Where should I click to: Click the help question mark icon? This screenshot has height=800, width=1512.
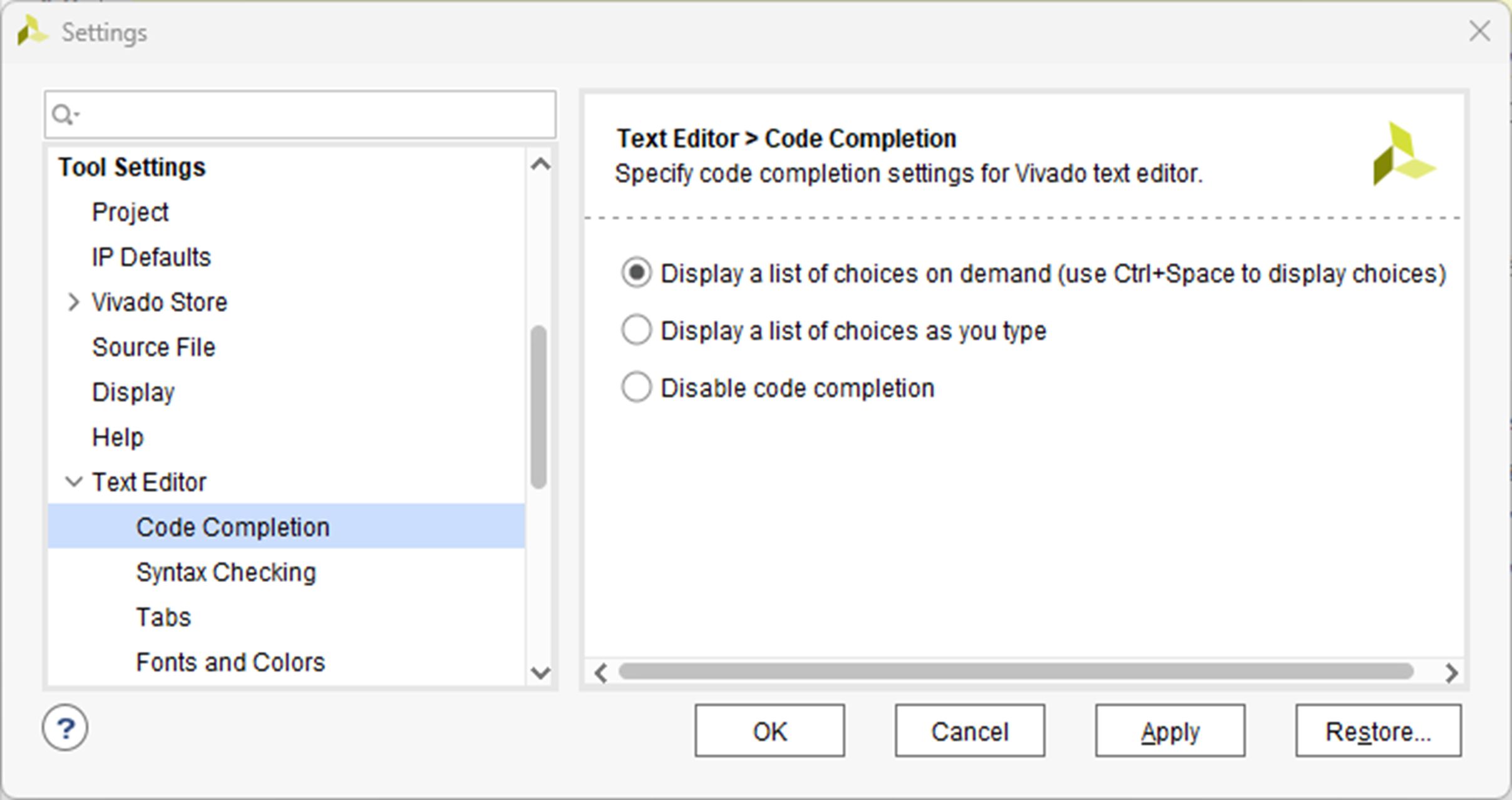(x=65, y=728)
